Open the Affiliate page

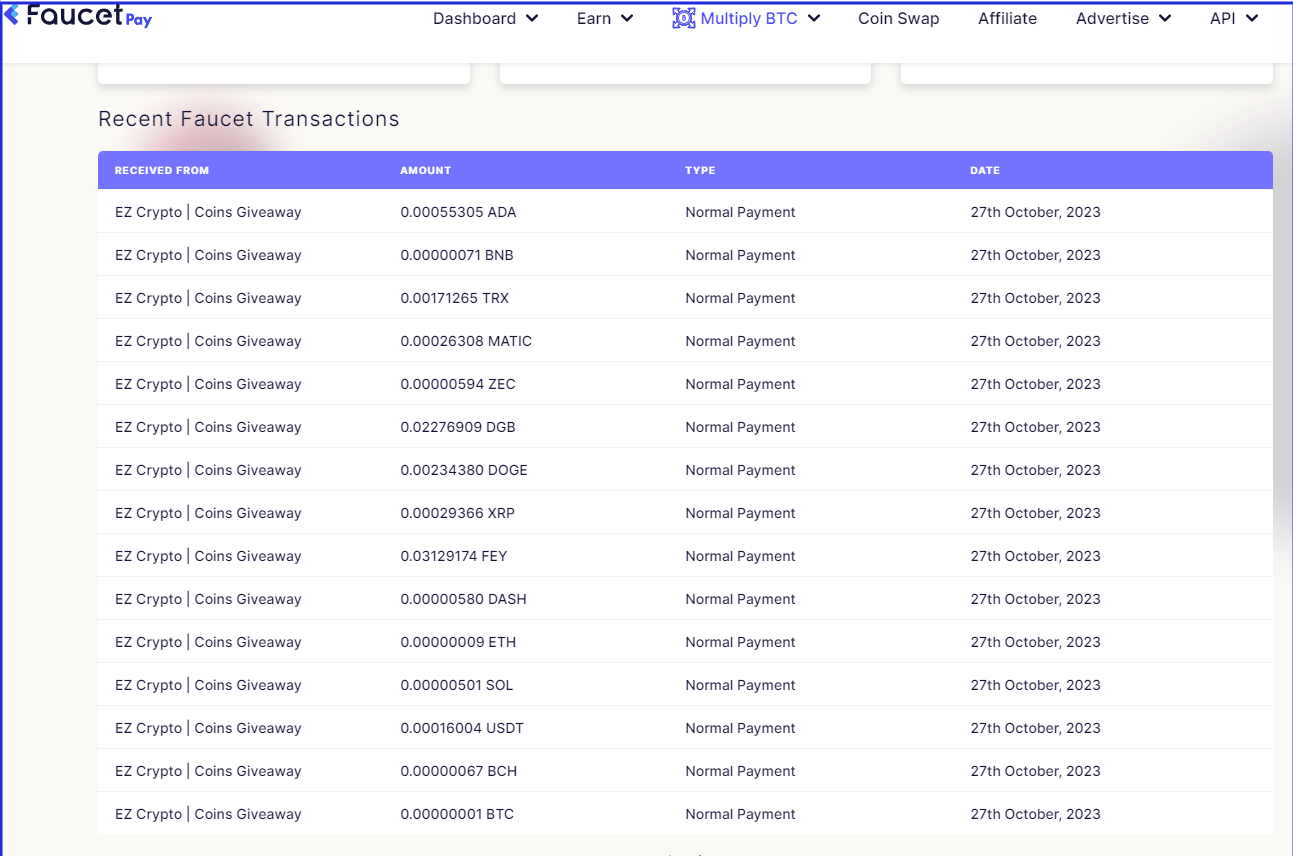click(1007, 18)
